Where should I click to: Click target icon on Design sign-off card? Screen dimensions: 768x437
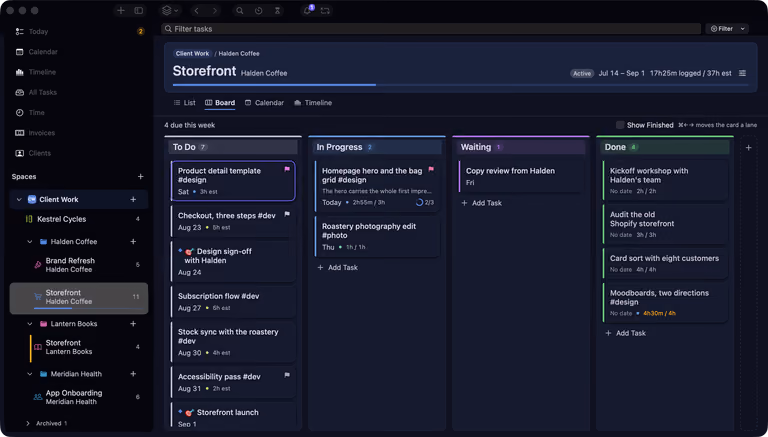point(190,251)
